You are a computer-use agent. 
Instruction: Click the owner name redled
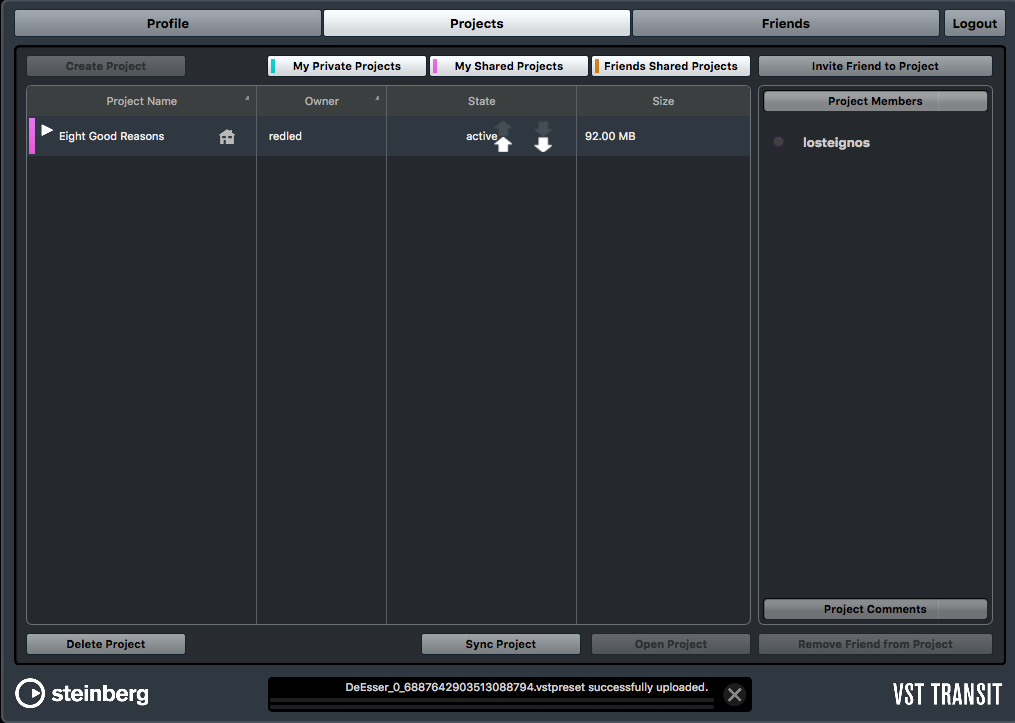pos(285,136)
